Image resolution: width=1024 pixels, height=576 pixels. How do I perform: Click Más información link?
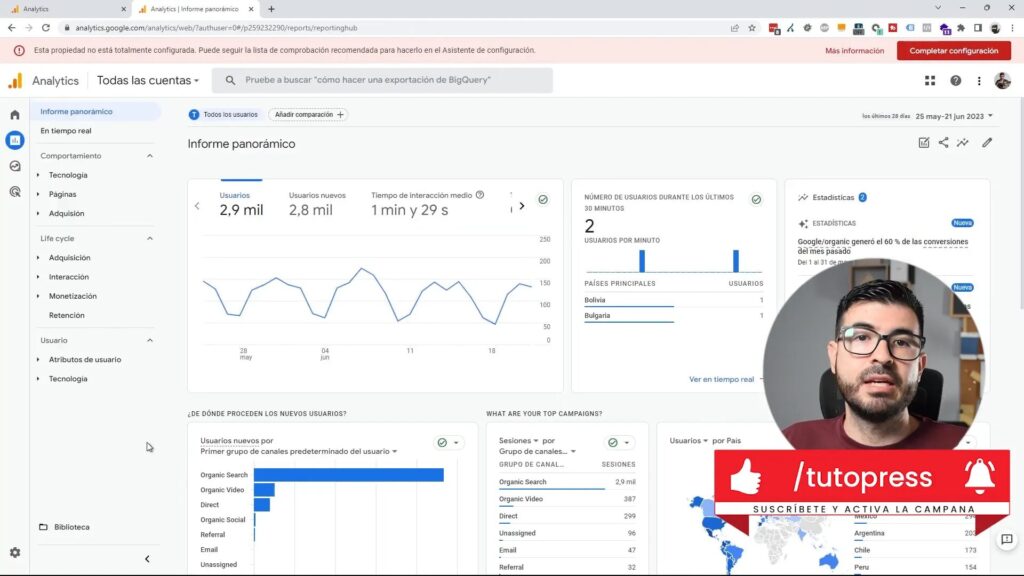(854, 50)
